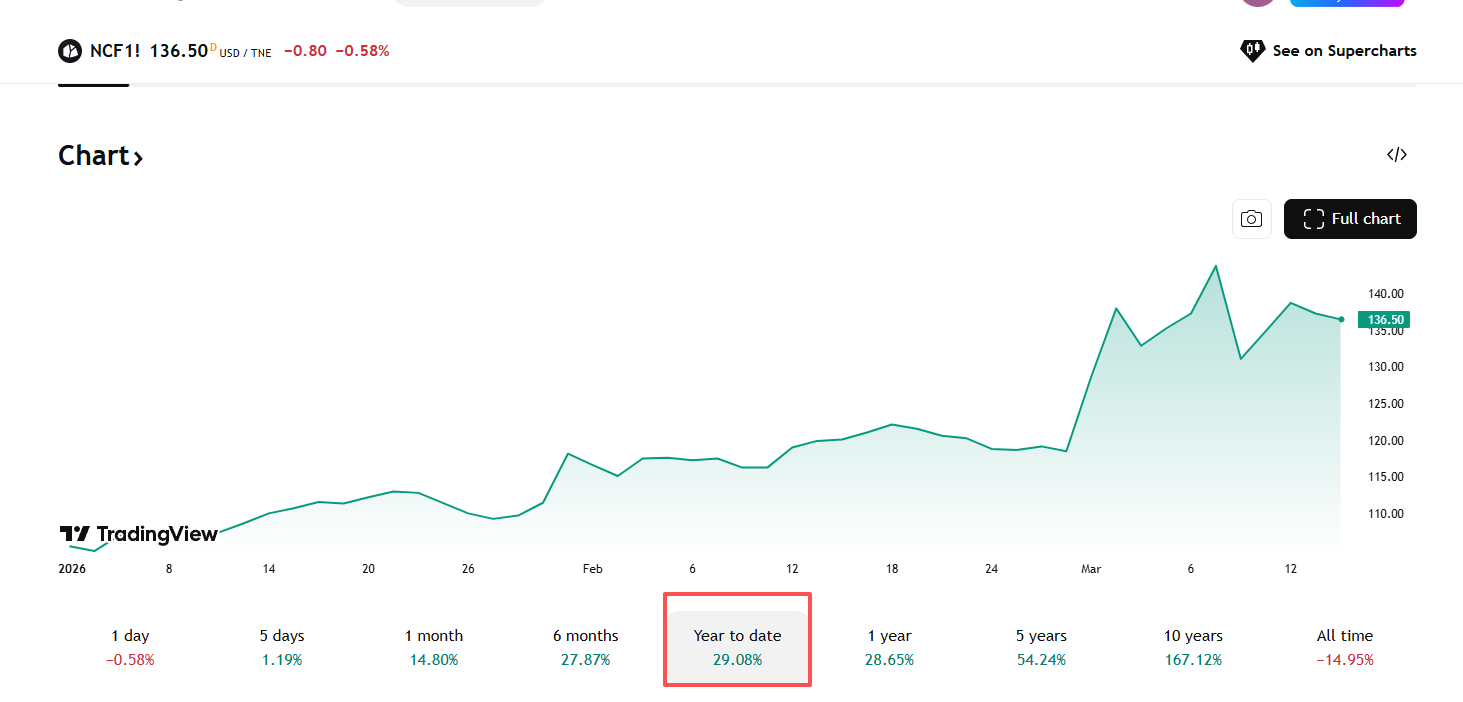Switch to the 5 days range
This screenshot has height=702, width=1463.
(x=282, y=647)
